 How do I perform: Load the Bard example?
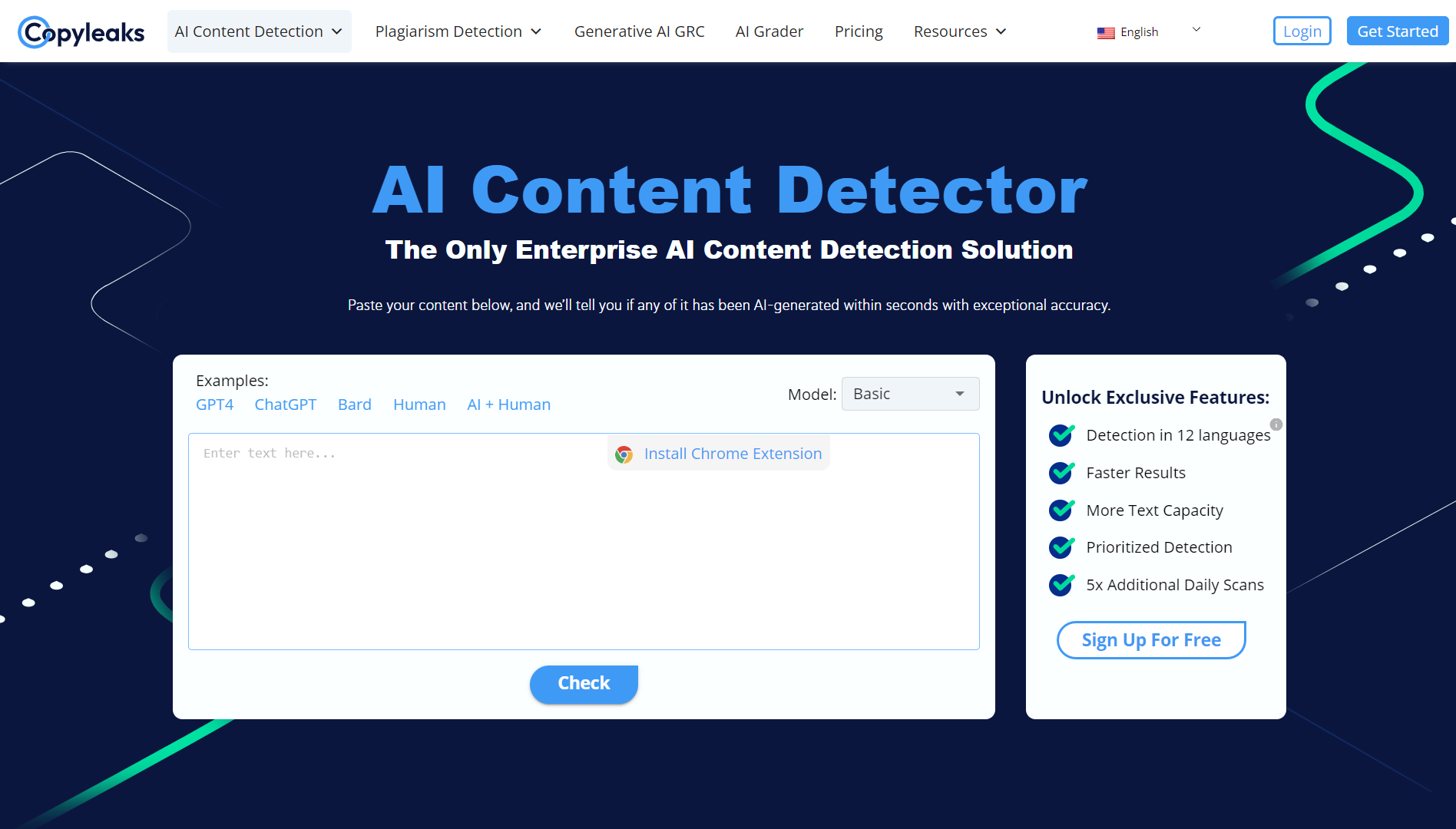click(354, 405)
